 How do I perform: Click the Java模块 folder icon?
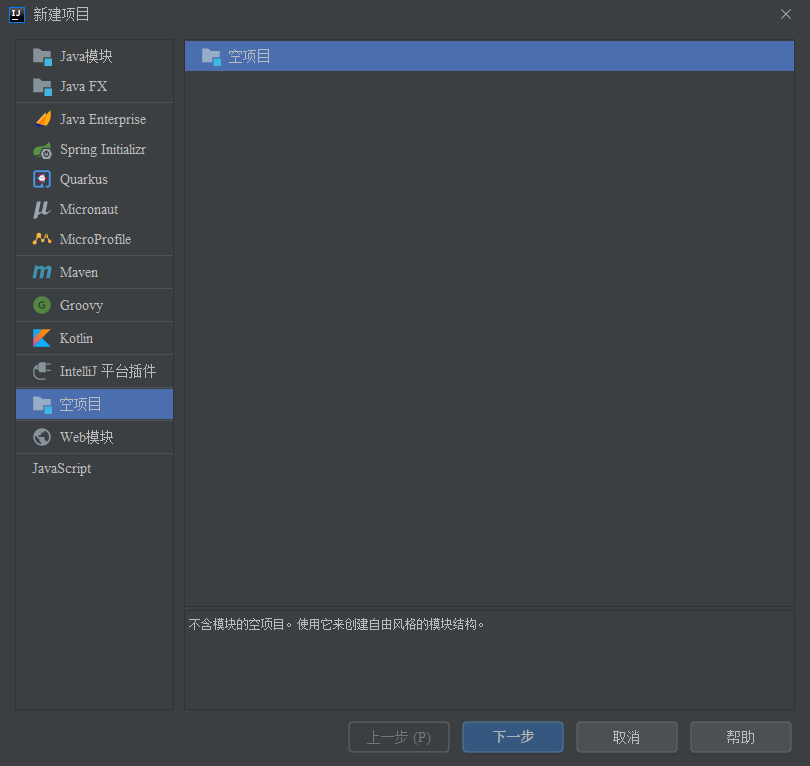[42, 56]
